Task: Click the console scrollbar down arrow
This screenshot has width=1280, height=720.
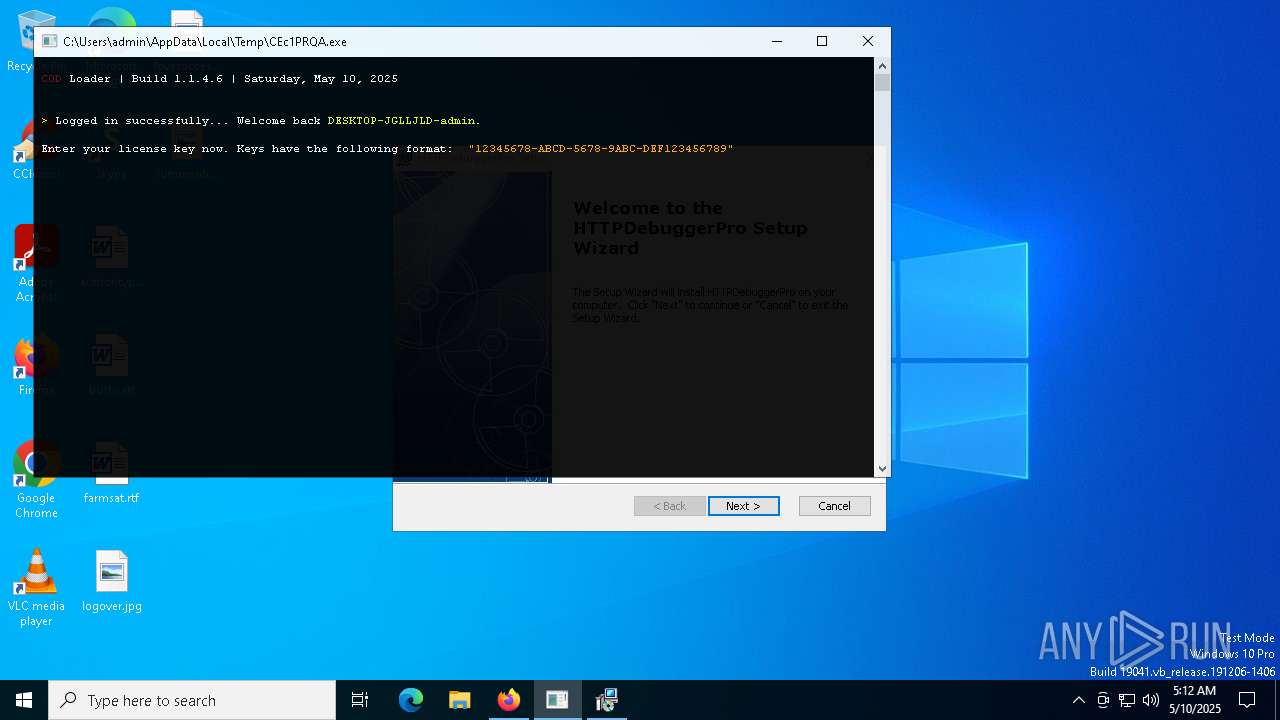Action: [882, 468]
